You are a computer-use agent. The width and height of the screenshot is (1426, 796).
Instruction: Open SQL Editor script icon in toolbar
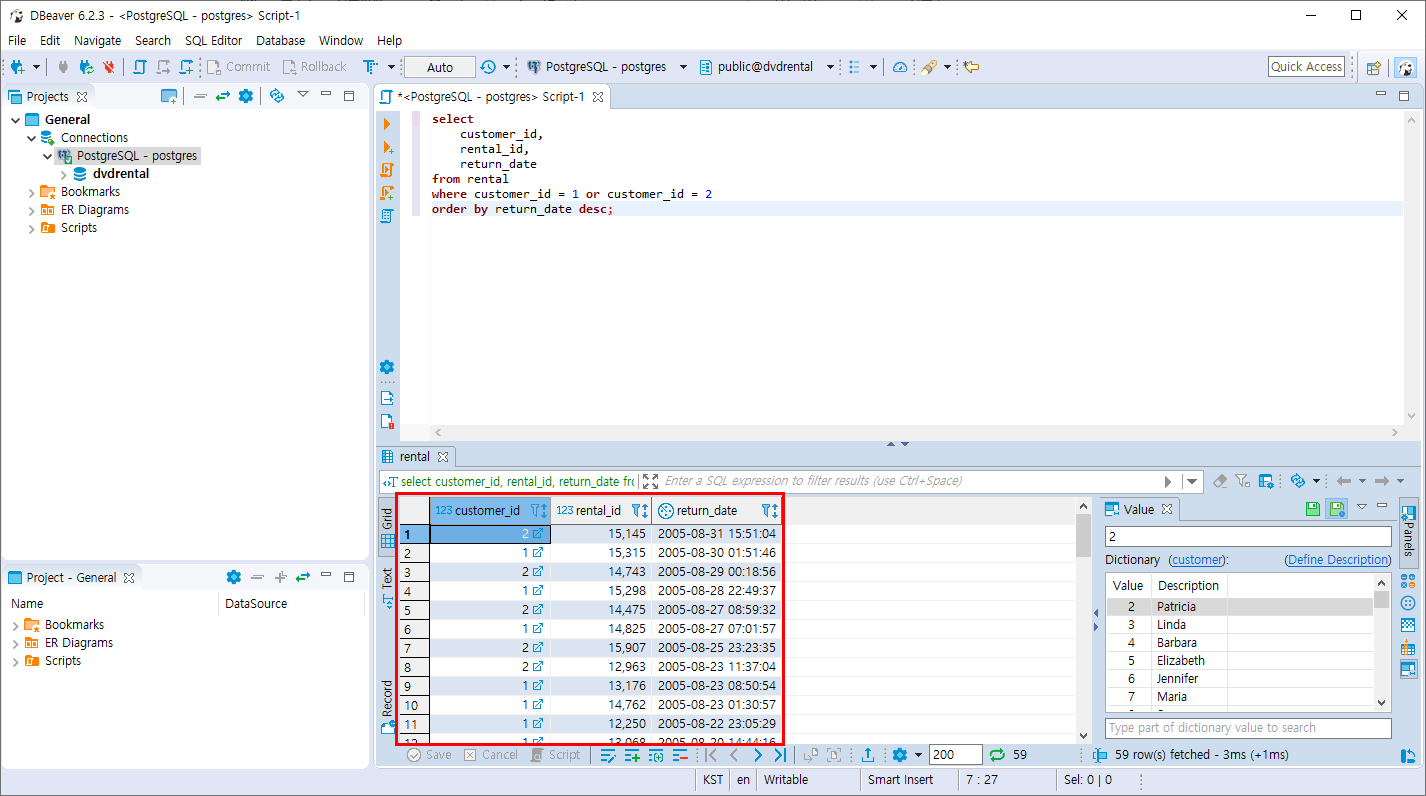(x=139, y=67)
